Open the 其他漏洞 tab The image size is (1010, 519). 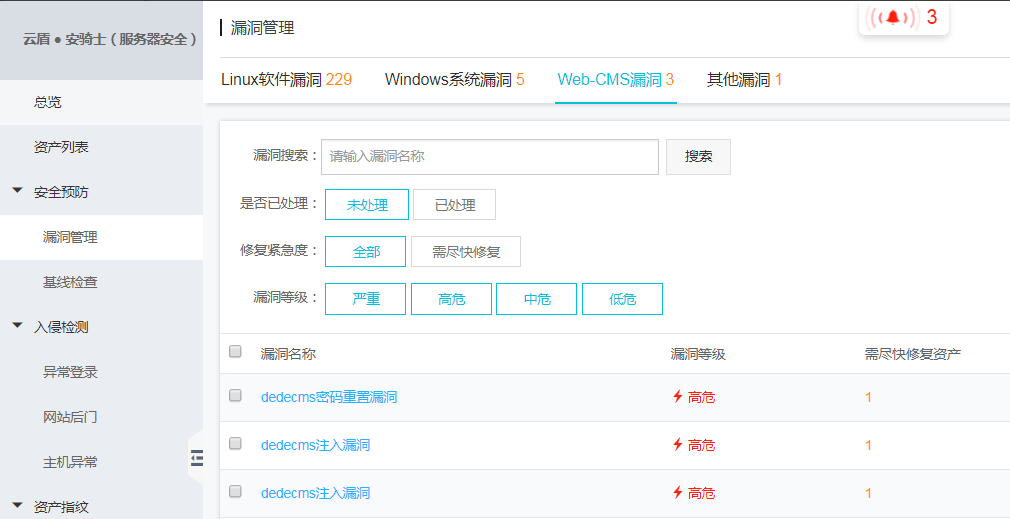tap(745, 80)
